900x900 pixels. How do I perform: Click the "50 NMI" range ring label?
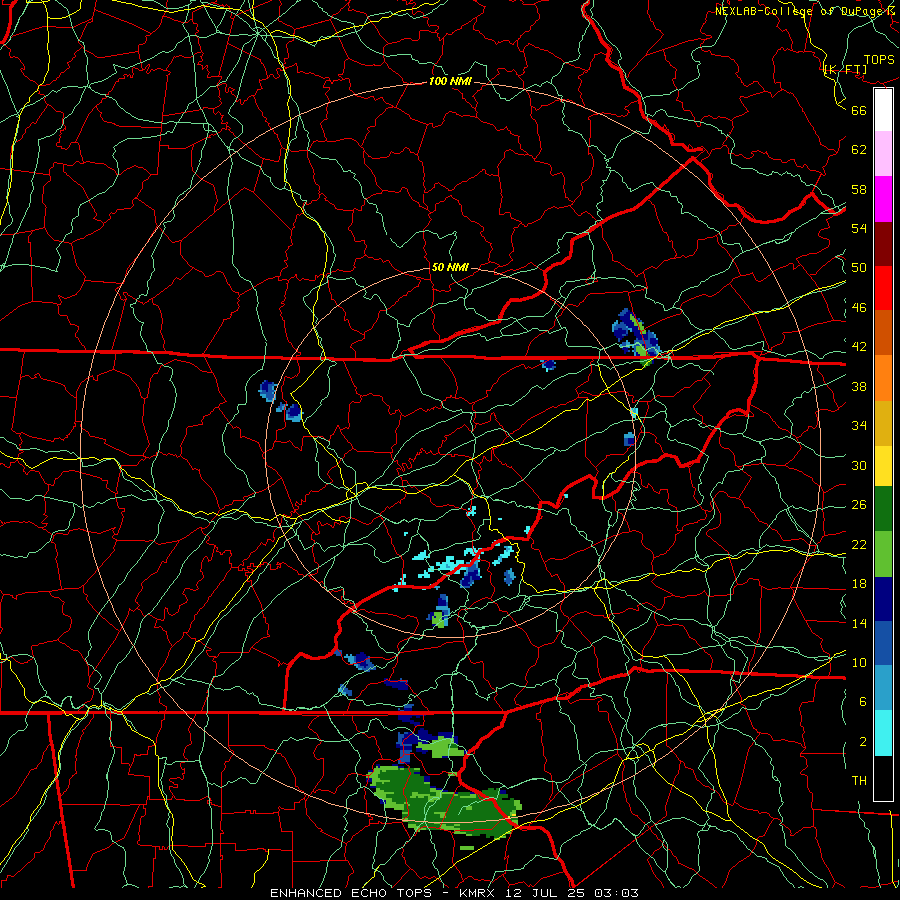(449, 267)
